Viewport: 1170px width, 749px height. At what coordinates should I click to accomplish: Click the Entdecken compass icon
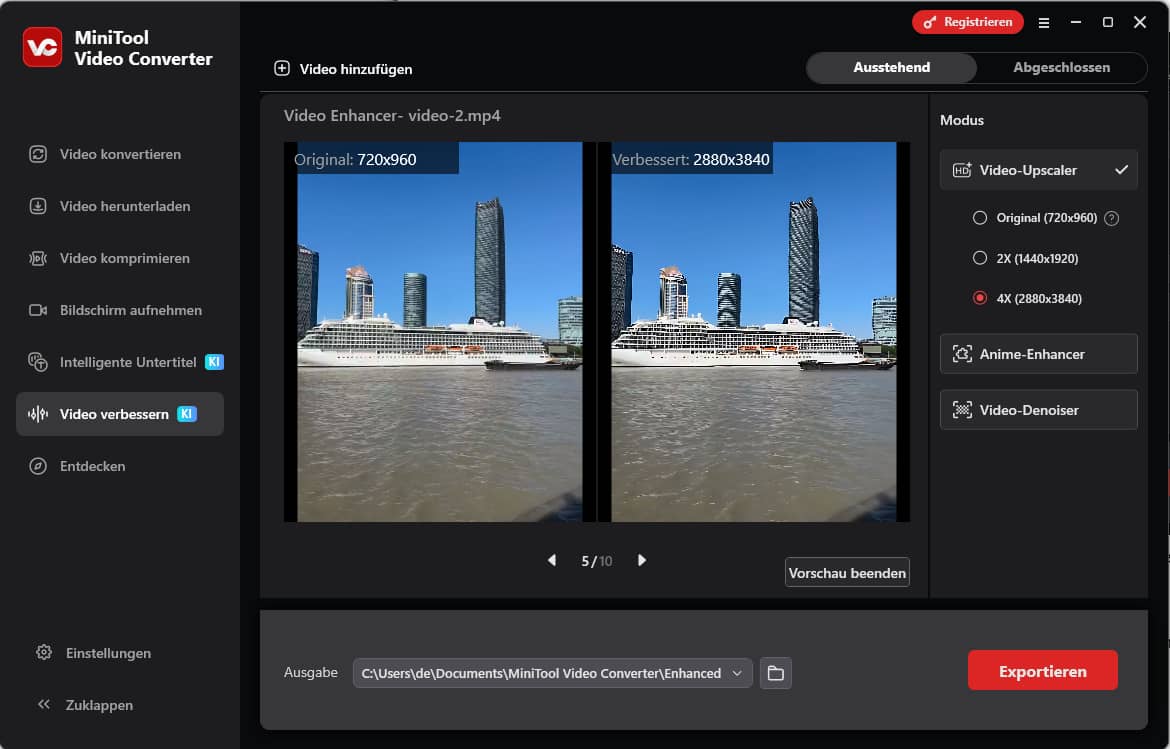coord(38,466)
